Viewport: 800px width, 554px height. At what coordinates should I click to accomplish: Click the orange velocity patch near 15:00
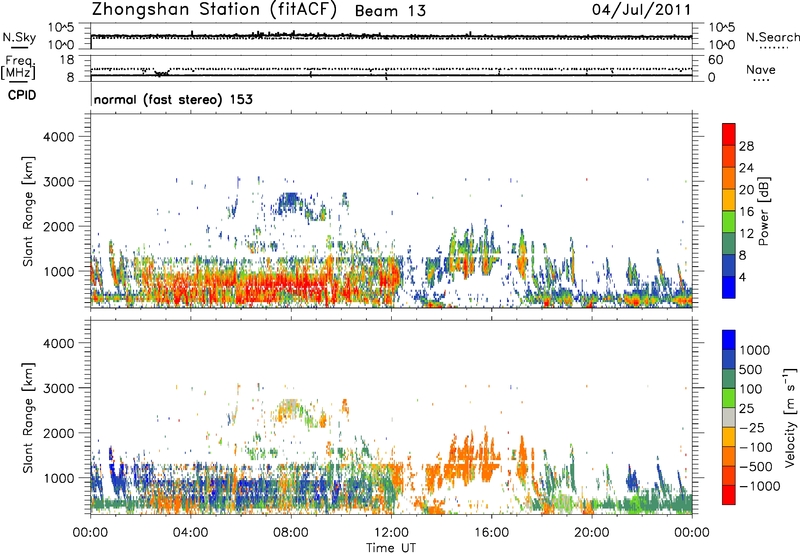(472, 457)
